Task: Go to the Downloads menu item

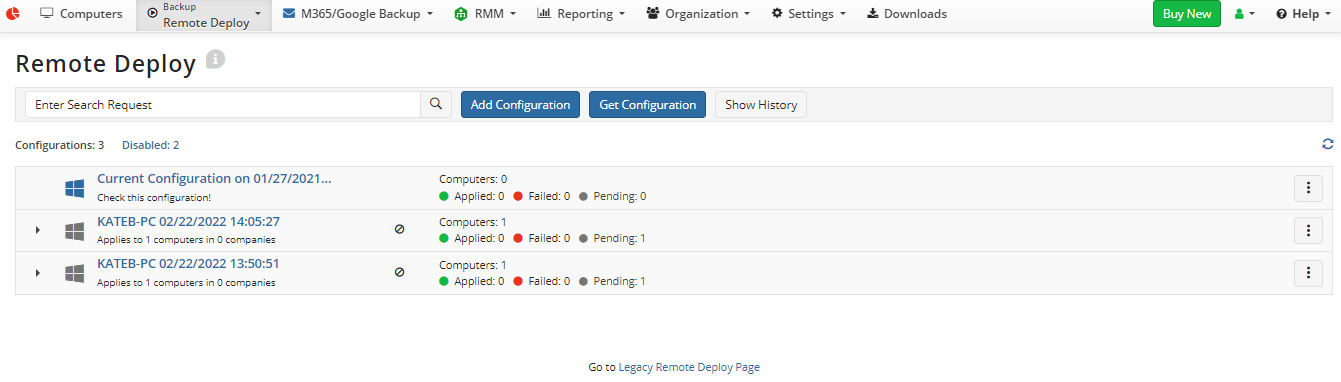Action: [906, 14]
